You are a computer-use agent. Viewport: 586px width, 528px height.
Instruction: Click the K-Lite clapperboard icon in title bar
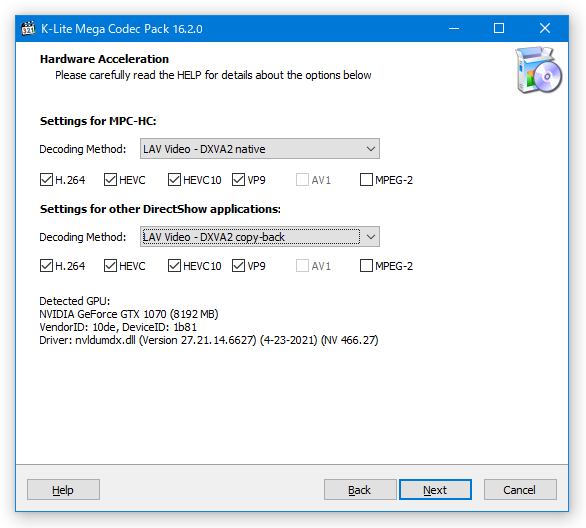click(x=28, y=28)
